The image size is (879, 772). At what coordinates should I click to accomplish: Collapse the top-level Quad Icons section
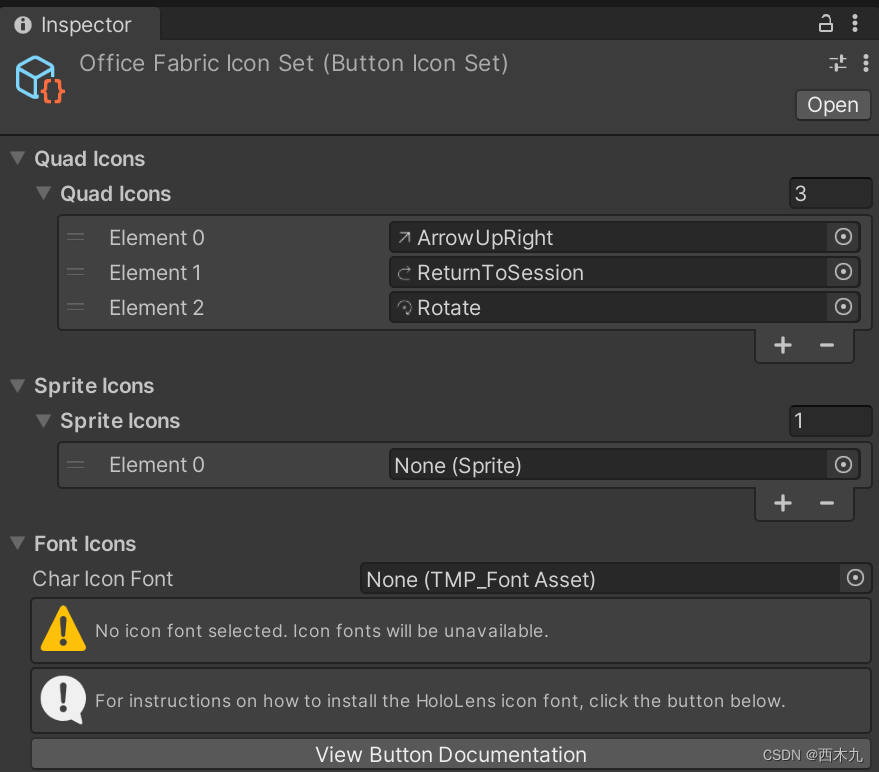pos(18,158)
